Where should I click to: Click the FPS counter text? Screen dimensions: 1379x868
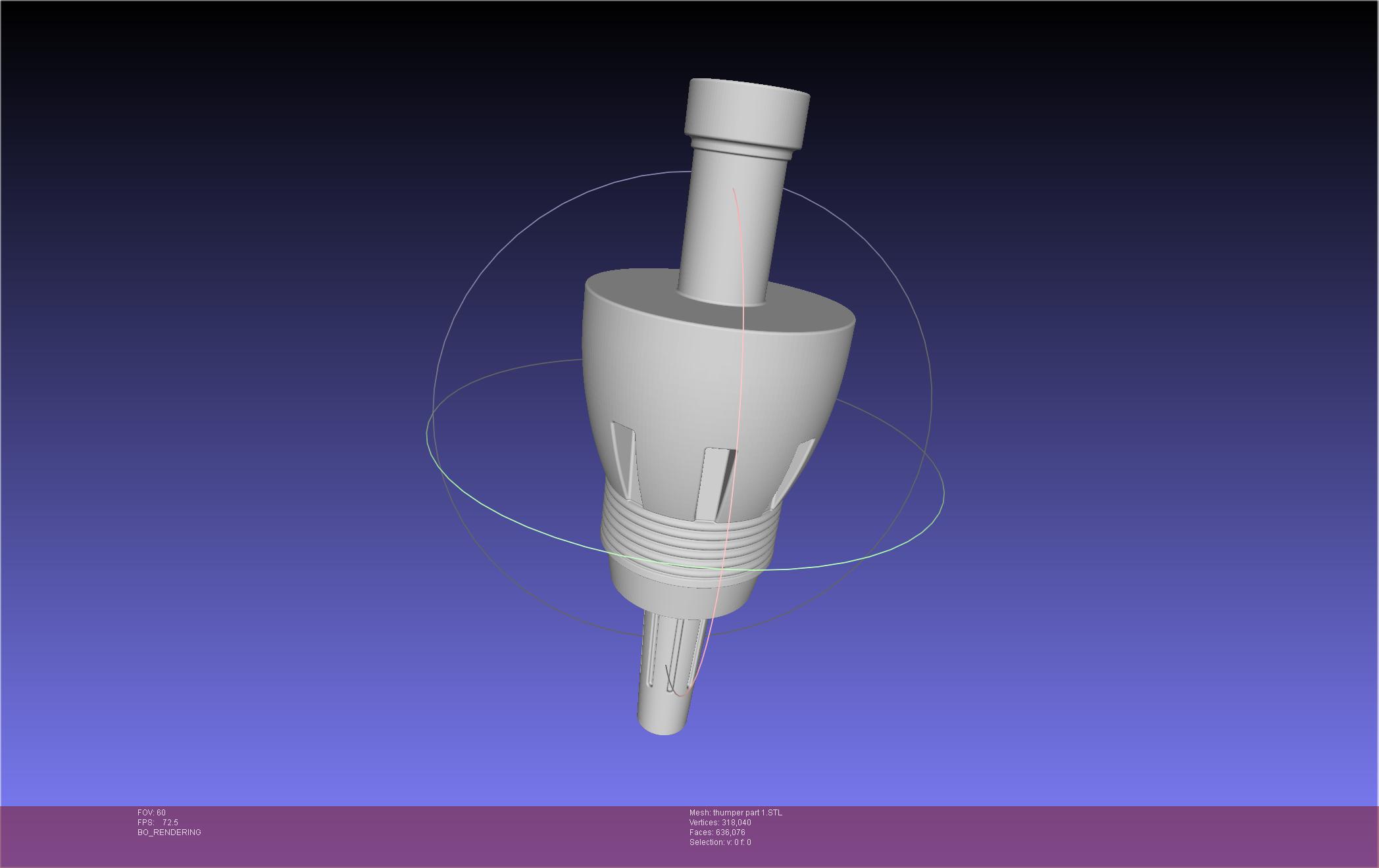coord(158,823)
